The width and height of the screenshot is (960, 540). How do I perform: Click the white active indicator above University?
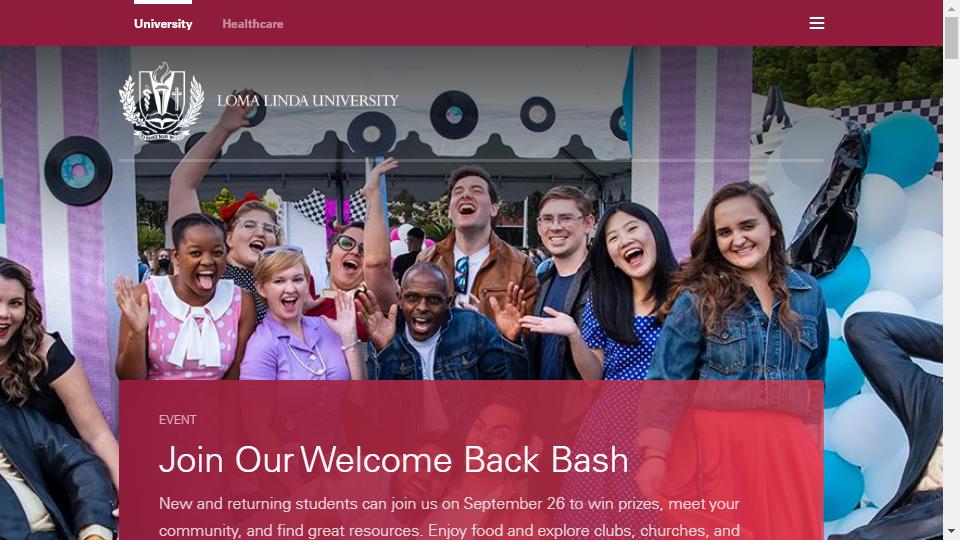tap(163, 2)
